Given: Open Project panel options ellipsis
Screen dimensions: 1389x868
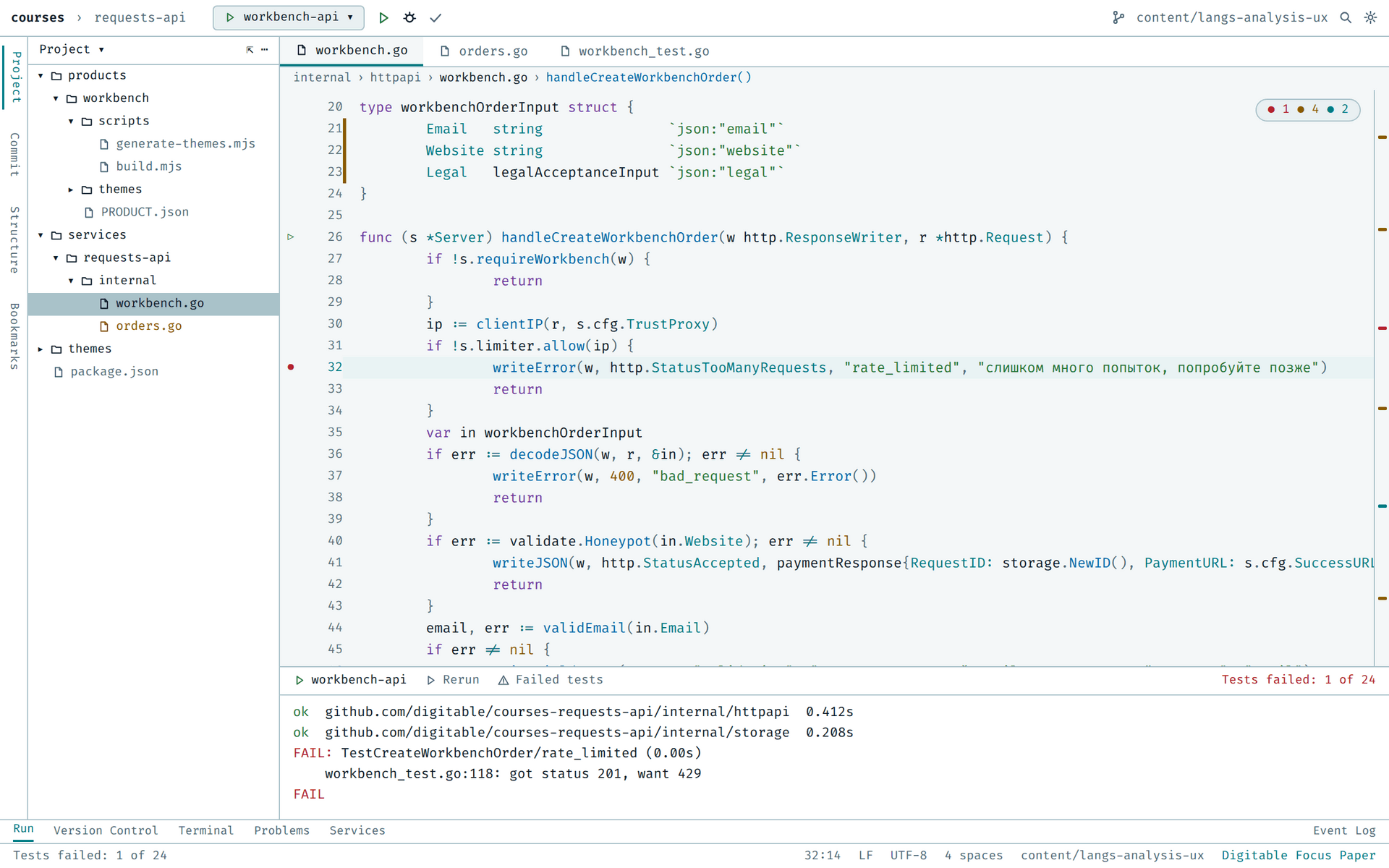Looking at the screenshot, I should 265,49.
